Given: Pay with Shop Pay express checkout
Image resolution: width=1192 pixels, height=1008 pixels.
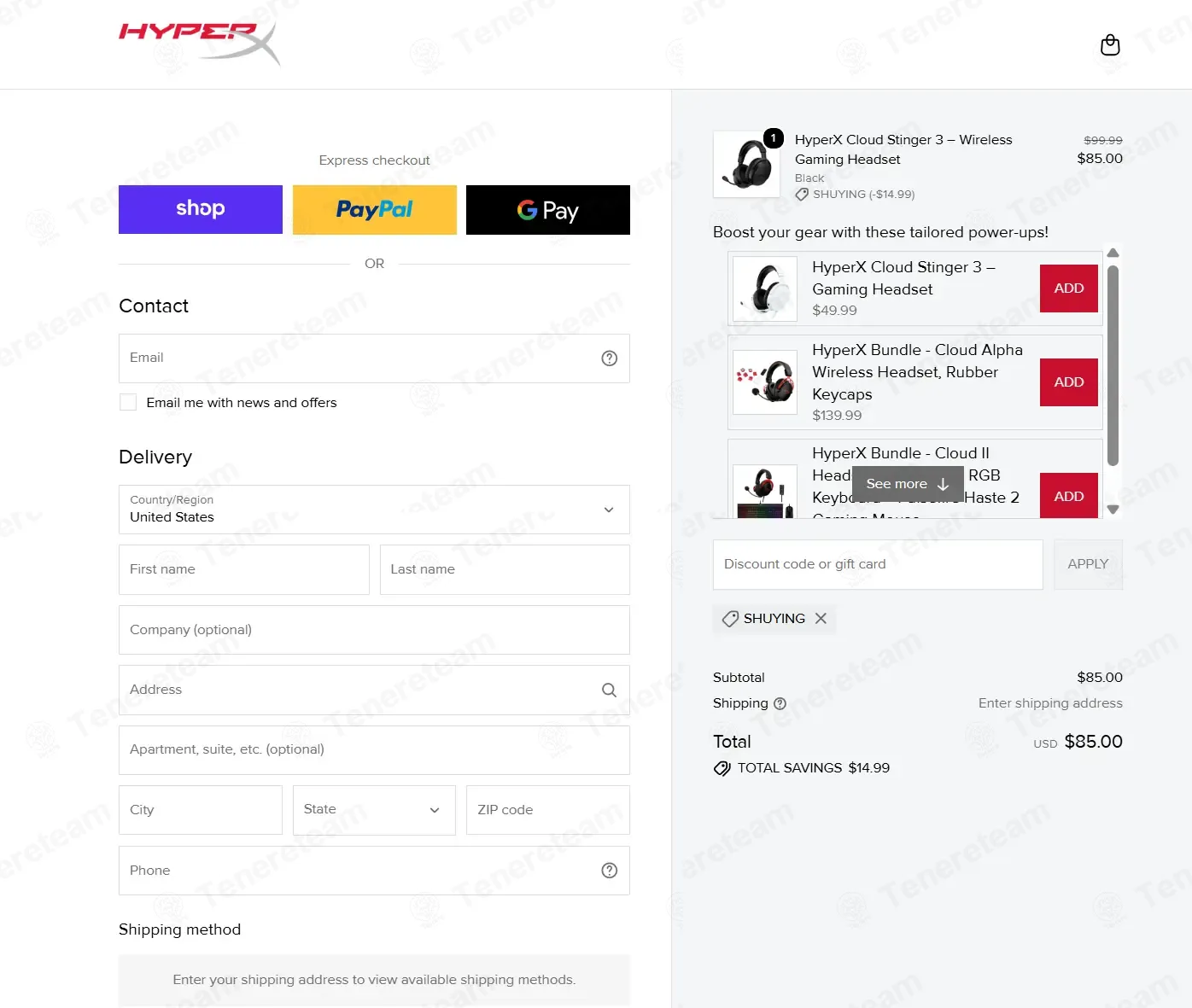Looking at the screenshot, I should point(201,209).
